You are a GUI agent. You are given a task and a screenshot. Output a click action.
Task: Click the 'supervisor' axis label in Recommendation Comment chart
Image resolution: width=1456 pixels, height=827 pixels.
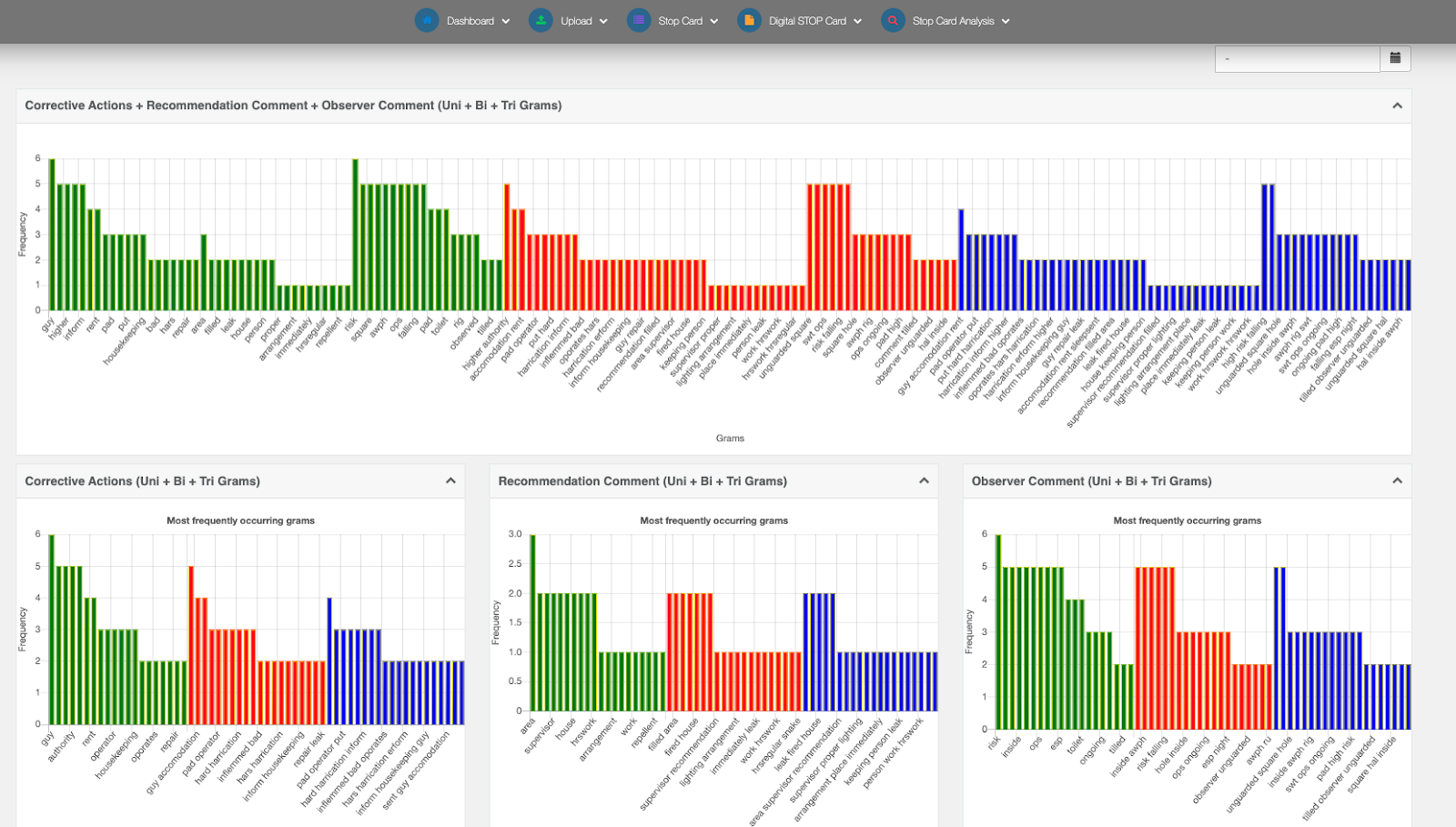540,735
